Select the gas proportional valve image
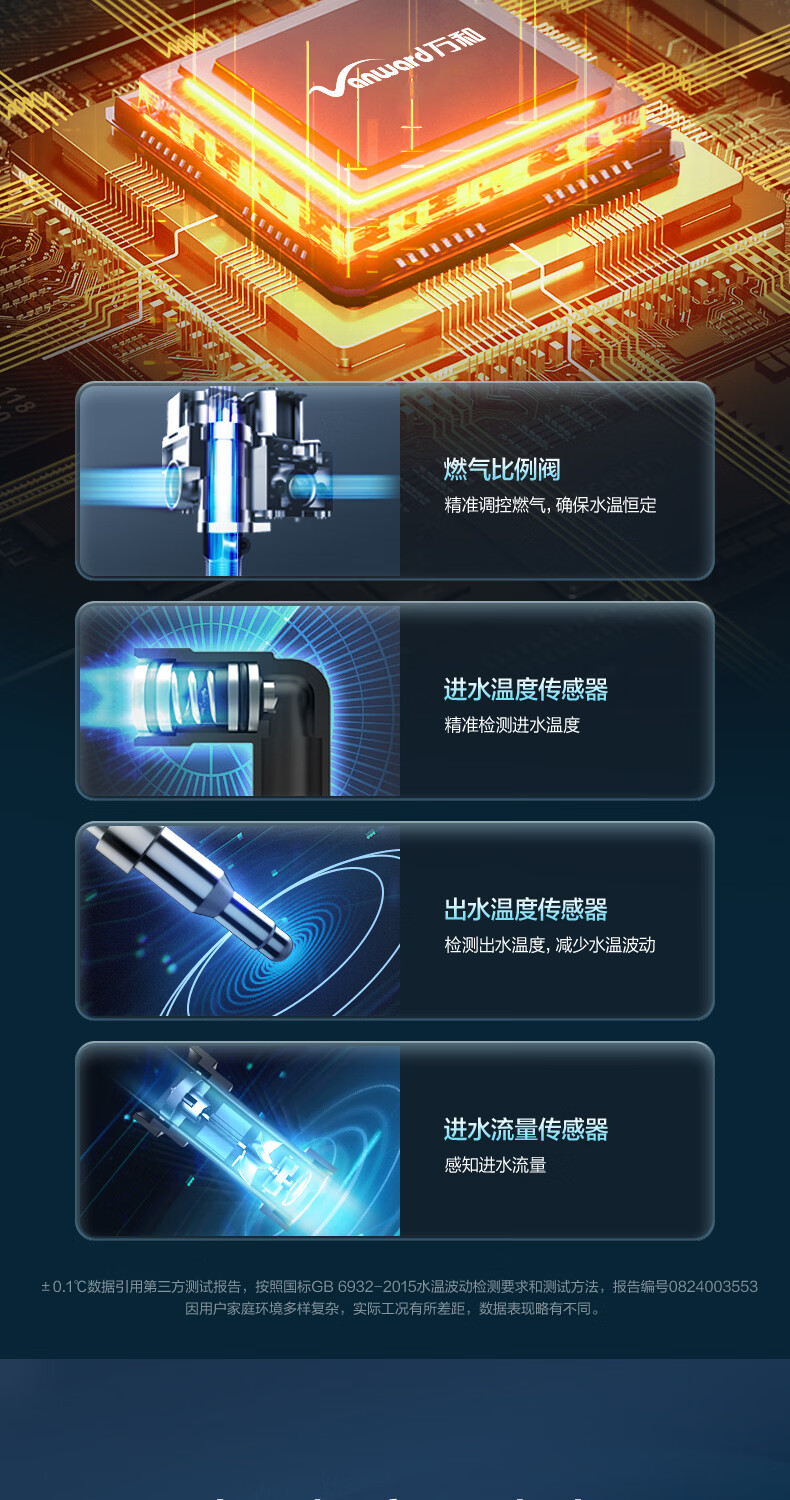The width and height of the screenshot is (790, 1500). (240, 481)
